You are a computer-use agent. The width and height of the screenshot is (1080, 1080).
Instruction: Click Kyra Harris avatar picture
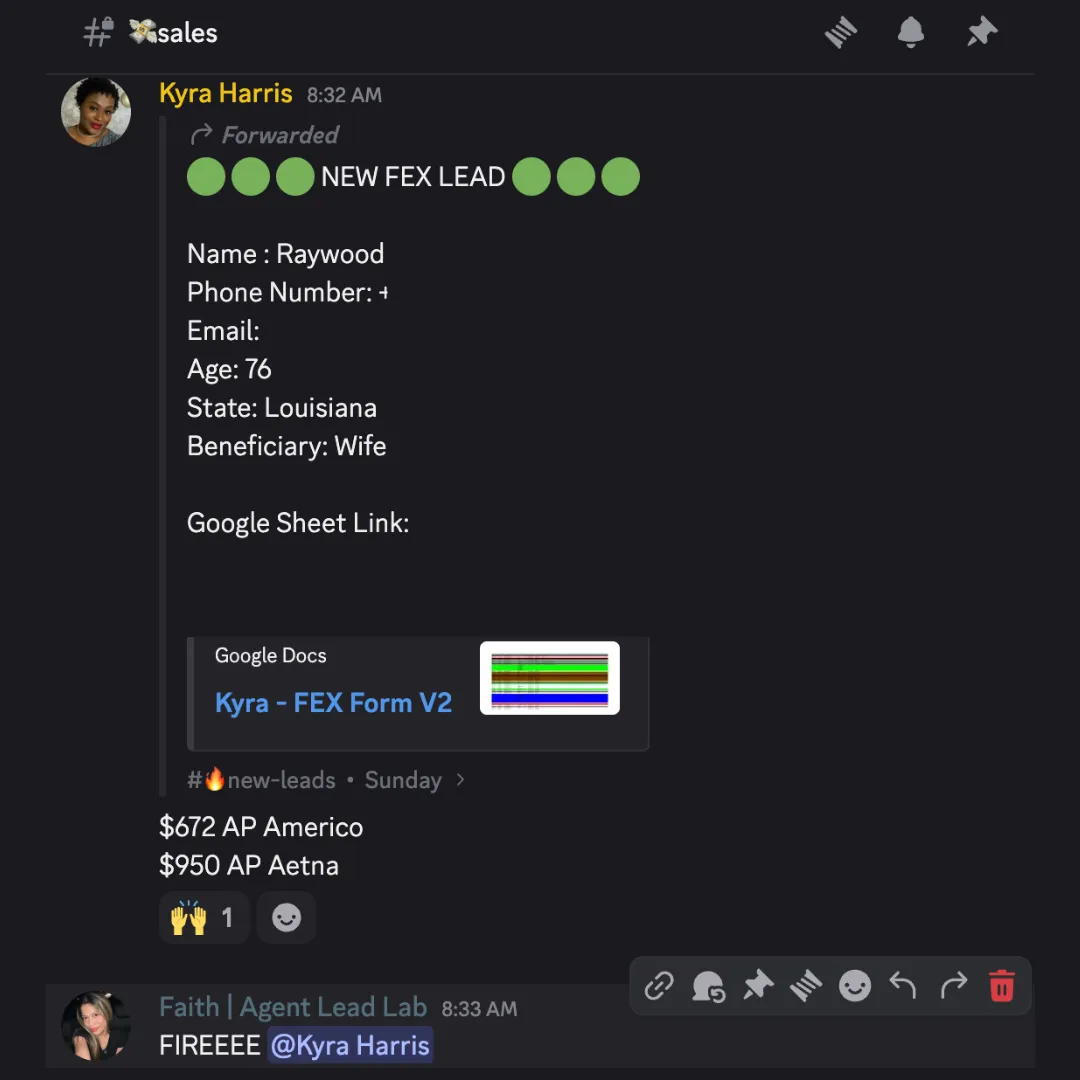point(96,112)
